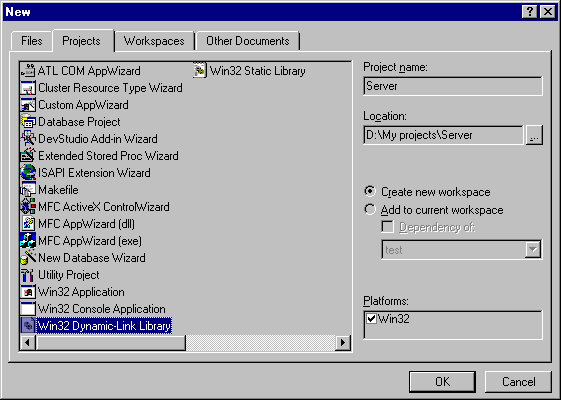Select the text "Custom AppWizard"
This screenshot has width=561, height=400.
(83, 105)
